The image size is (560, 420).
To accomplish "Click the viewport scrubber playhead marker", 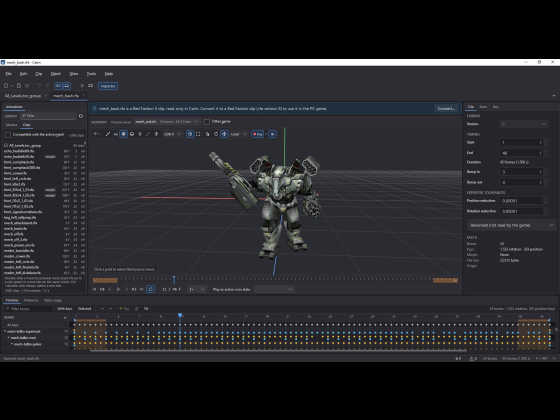I will 174,279.
